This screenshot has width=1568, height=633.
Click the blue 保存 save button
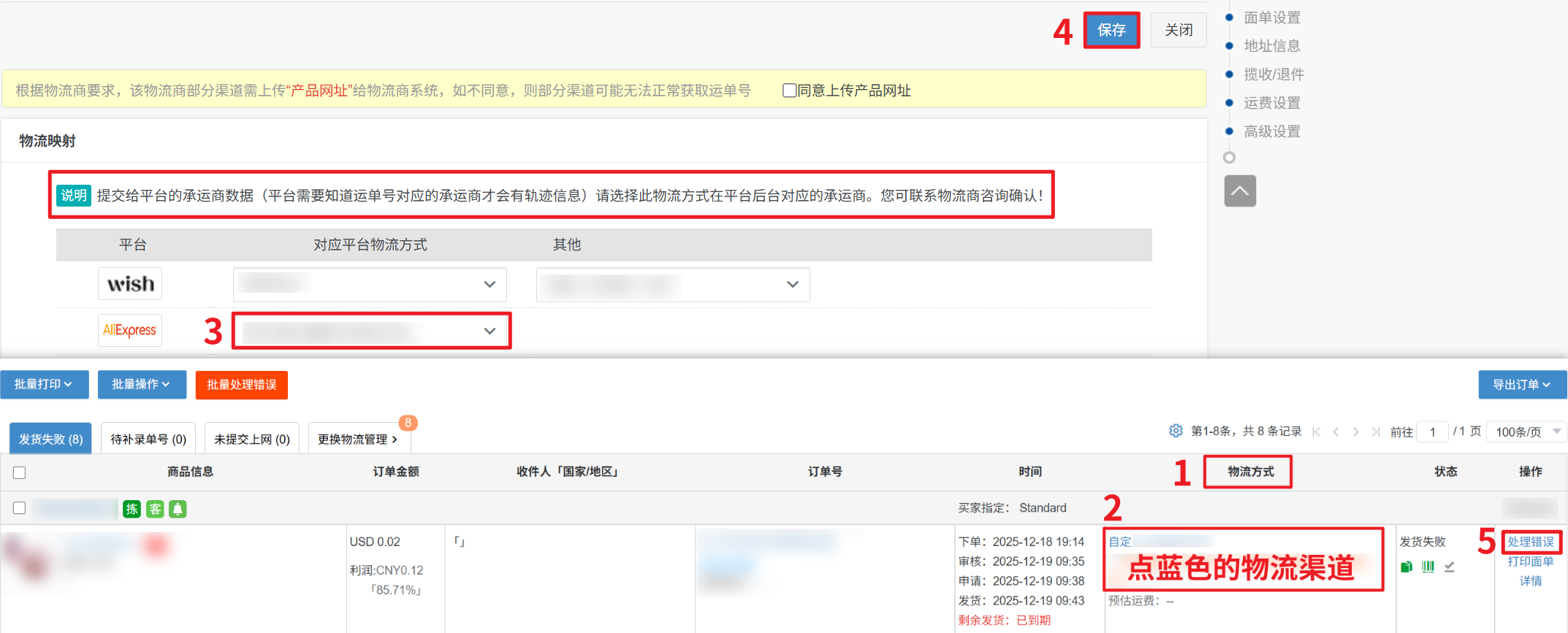point(1111,30)
